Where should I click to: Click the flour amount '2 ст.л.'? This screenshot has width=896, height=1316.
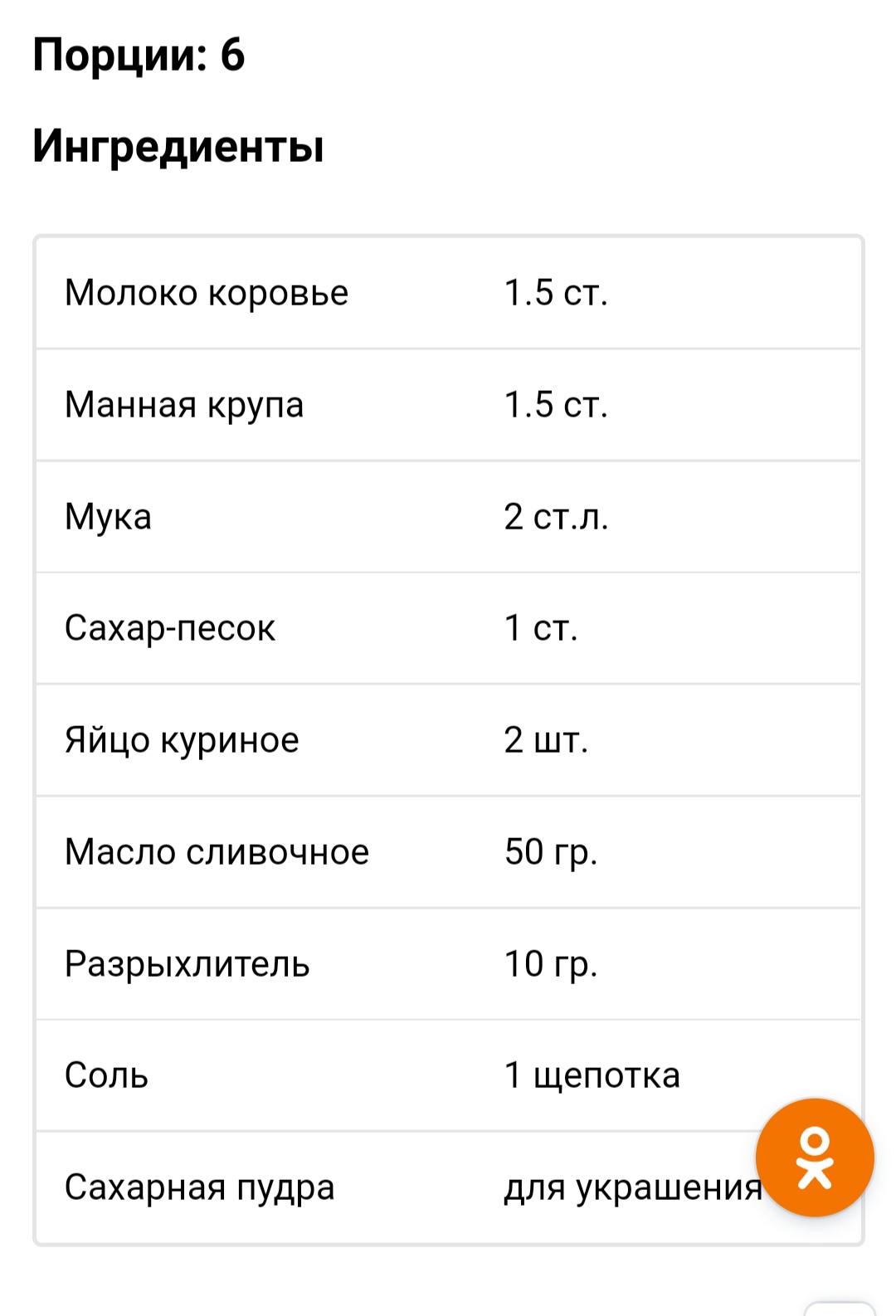pos(556,517)
